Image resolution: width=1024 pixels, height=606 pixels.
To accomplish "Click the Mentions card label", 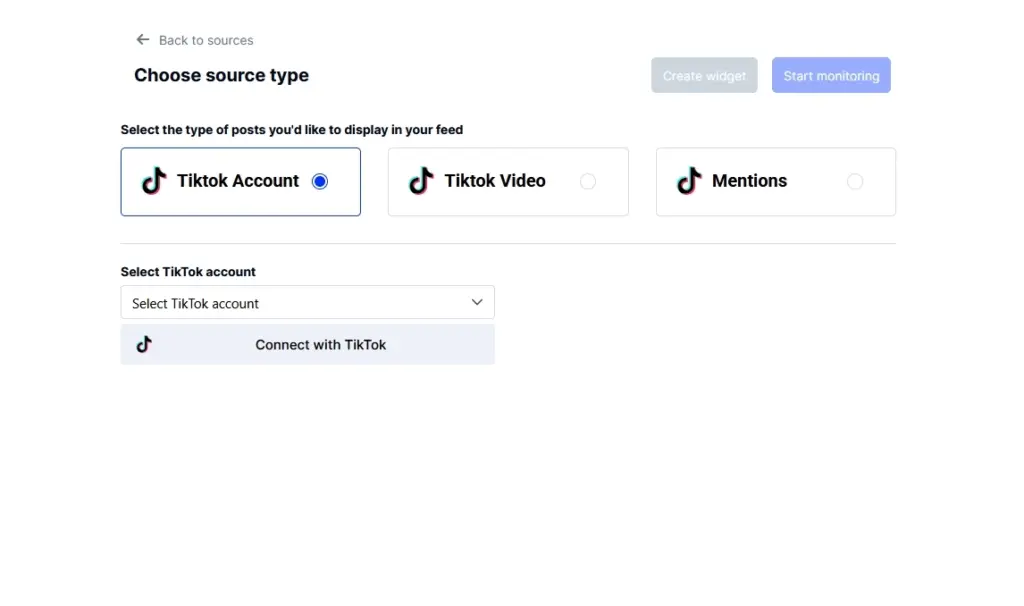I will click(749, 181).
